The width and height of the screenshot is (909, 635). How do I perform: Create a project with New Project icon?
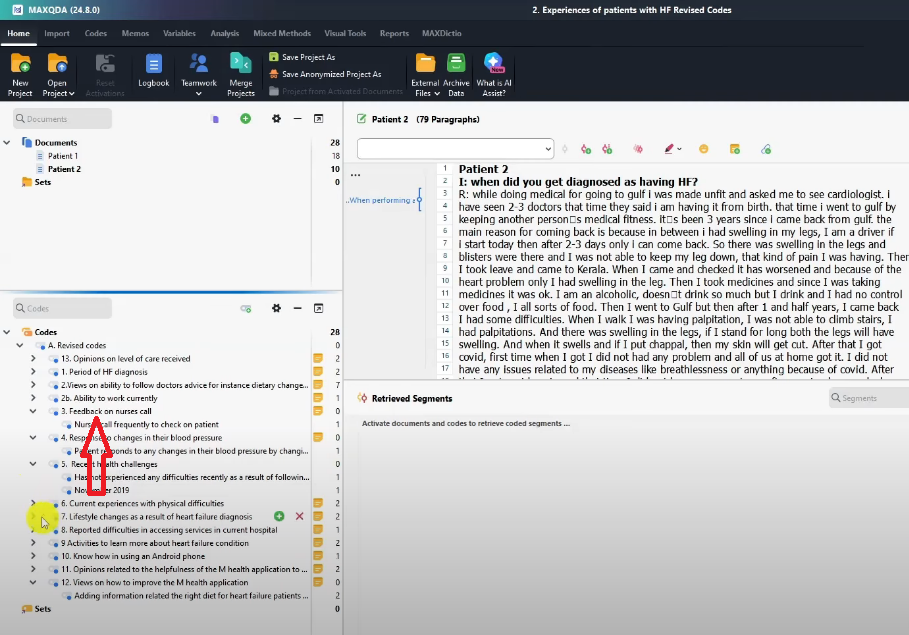pos(20,74)
